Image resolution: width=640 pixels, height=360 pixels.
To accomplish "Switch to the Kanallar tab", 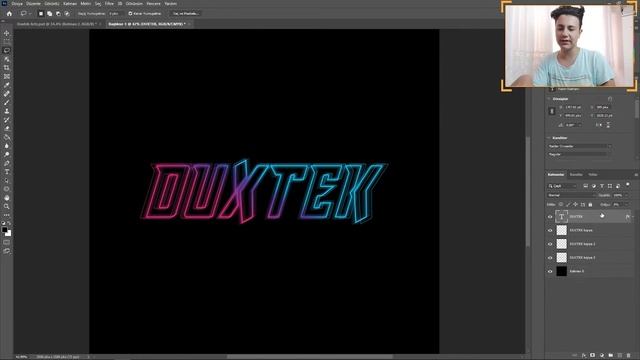I will (x=576, y=175).
